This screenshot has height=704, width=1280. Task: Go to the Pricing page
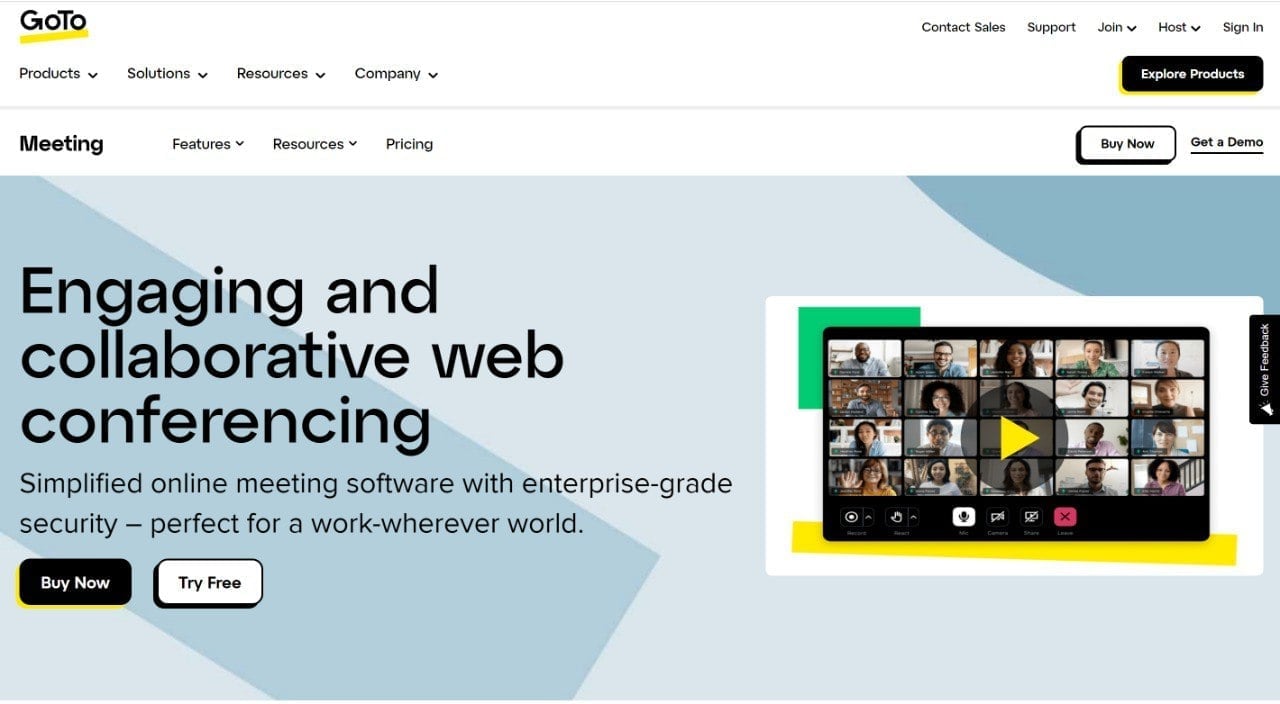(x=409, y=144)
